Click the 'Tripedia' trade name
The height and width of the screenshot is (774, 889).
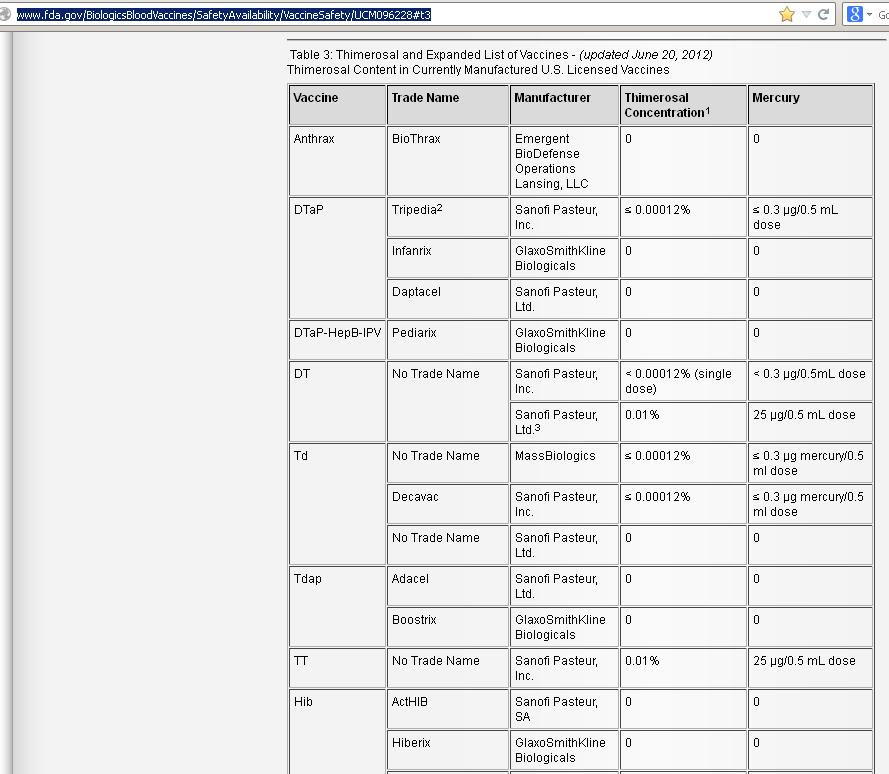[414, 210]
